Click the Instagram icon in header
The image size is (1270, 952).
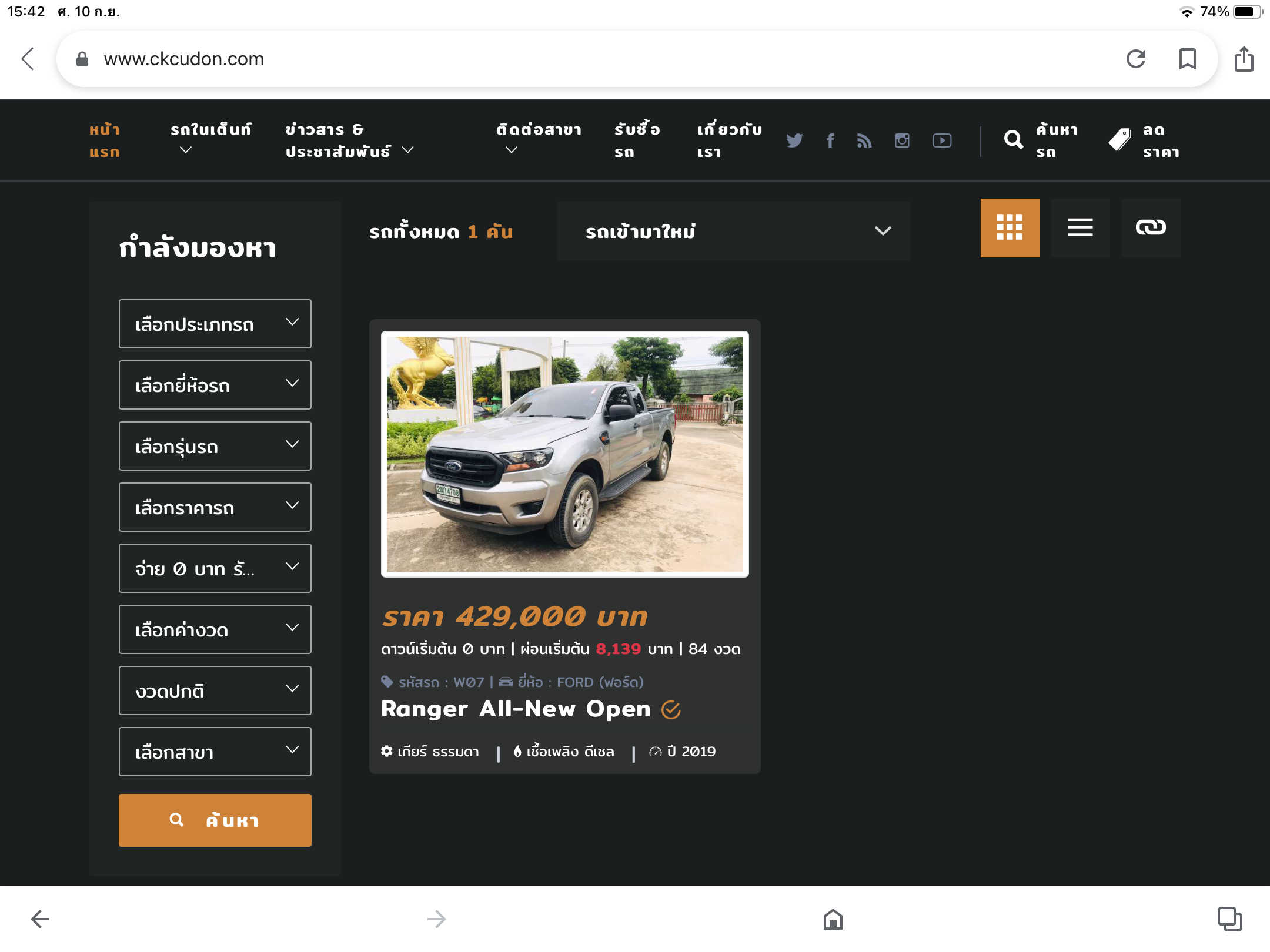pyautogui.click(x=902, y=140)
